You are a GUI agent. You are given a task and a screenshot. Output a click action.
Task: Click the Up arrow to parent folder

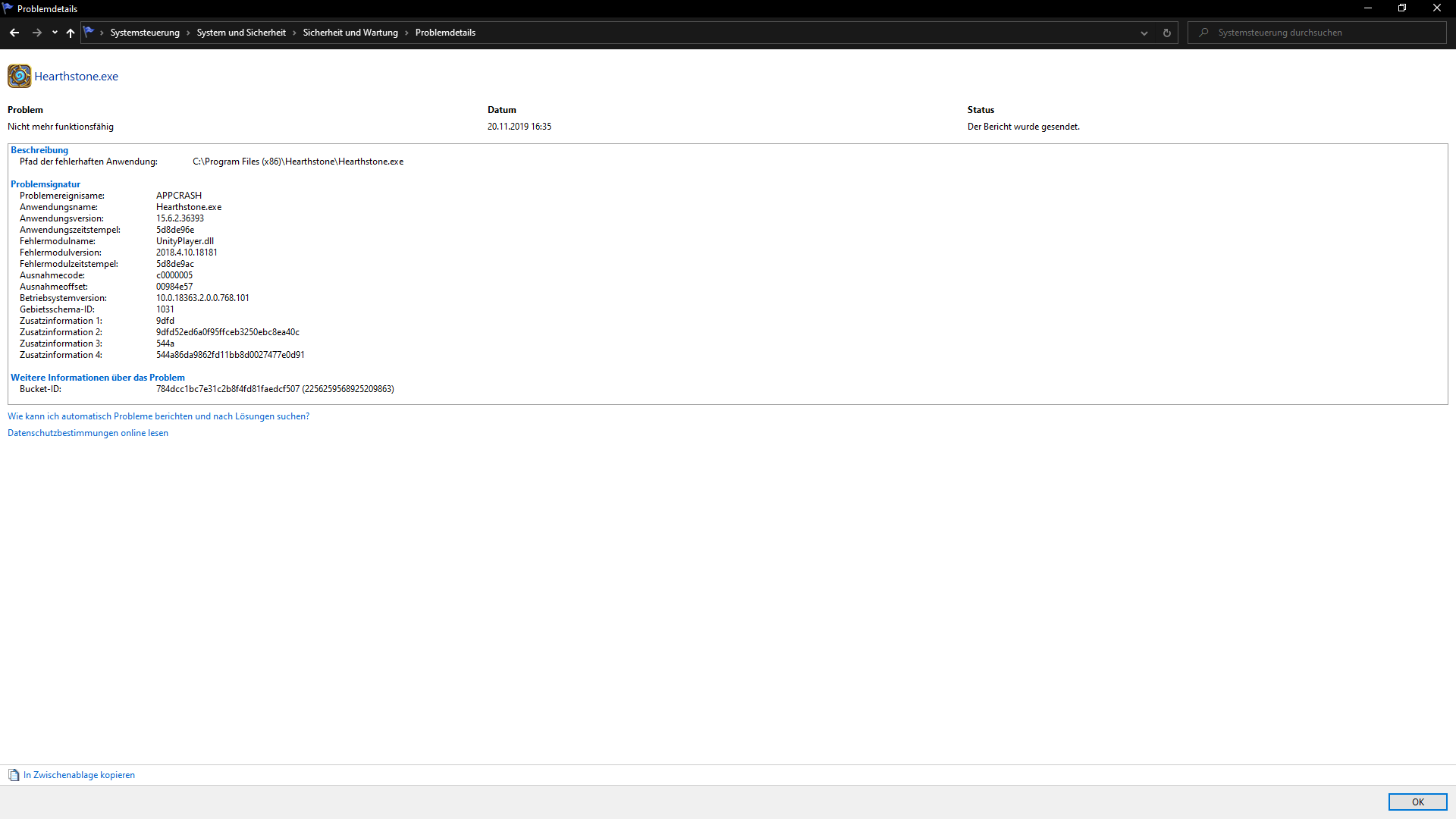click(71, 33)
